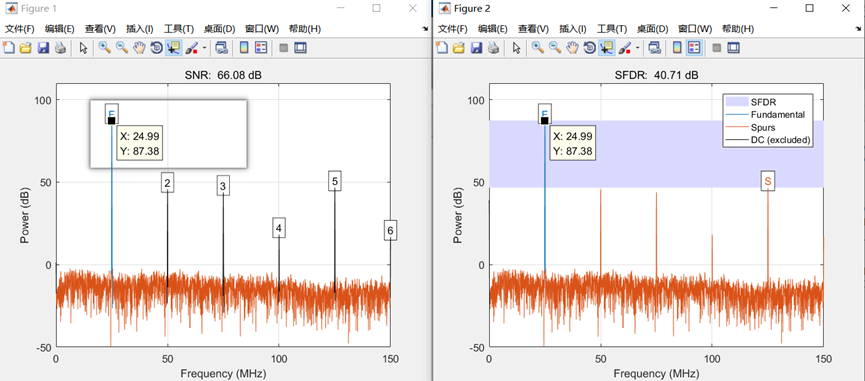Select Rotate 3D tool in Figure 1
This screenshot has width=865, height=381.
coord(156,48)
